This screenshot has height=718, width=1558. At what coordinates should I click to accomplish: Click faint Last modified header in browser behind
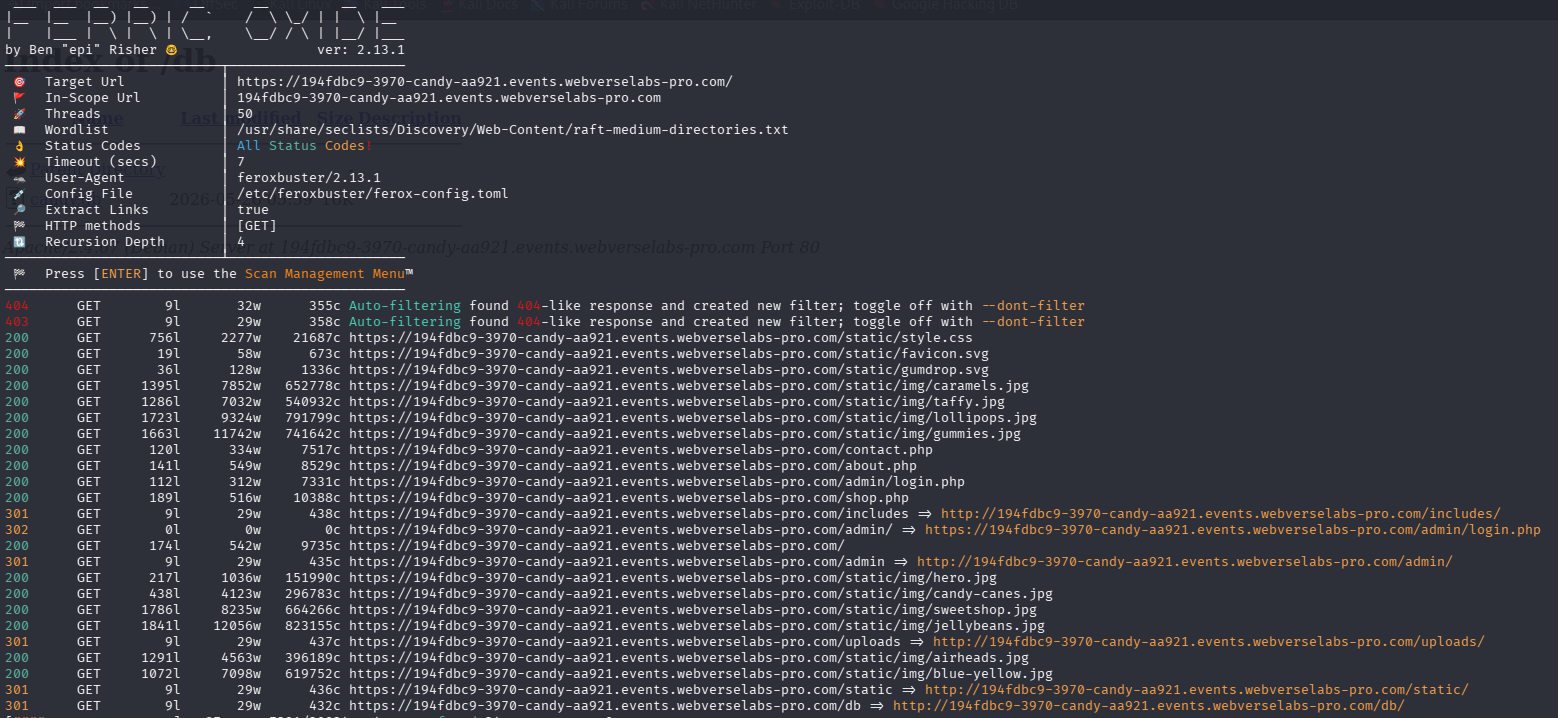click(x=241, y=118)
